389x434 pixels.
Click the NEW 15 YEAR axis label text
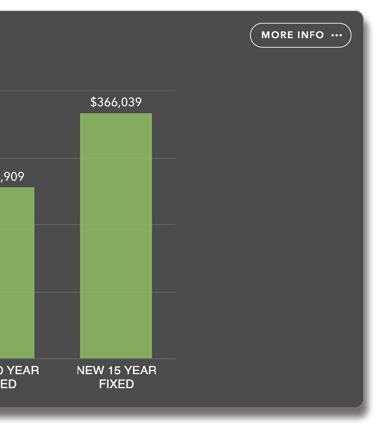click(x=116, y=370)
